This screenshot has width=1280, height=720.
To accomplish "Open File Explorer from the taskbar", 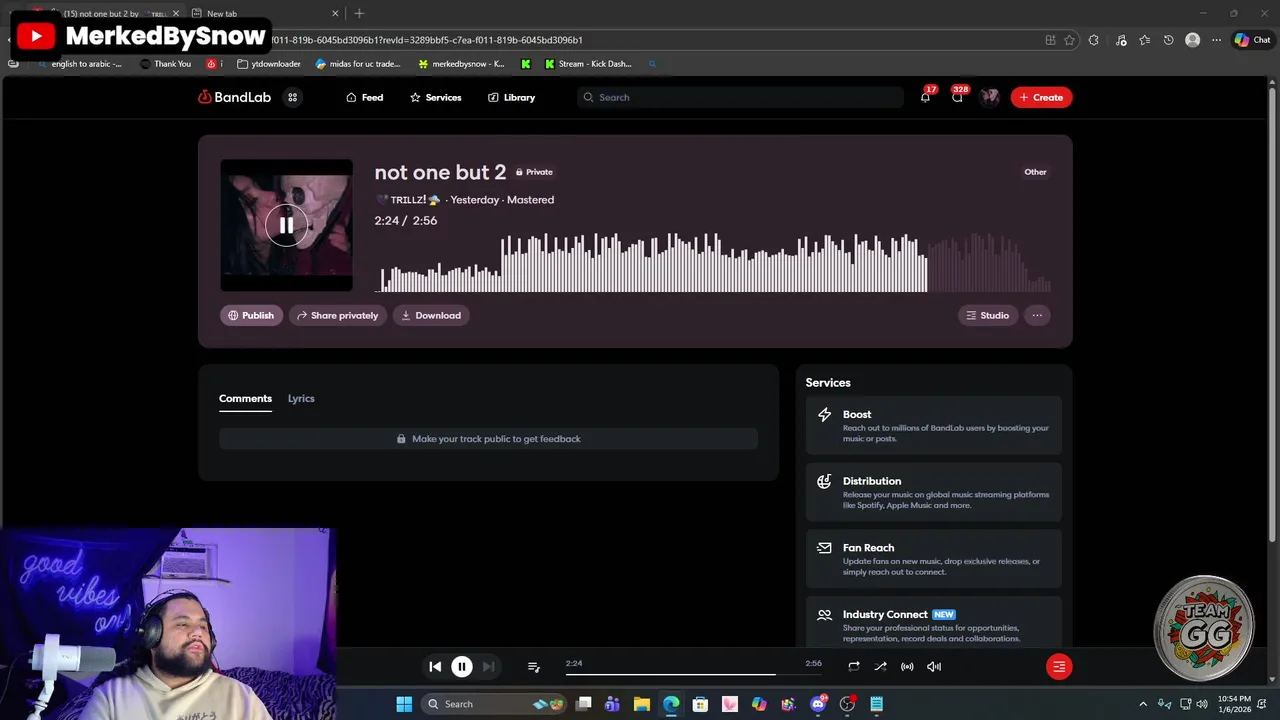I will [x=642, y=704].
